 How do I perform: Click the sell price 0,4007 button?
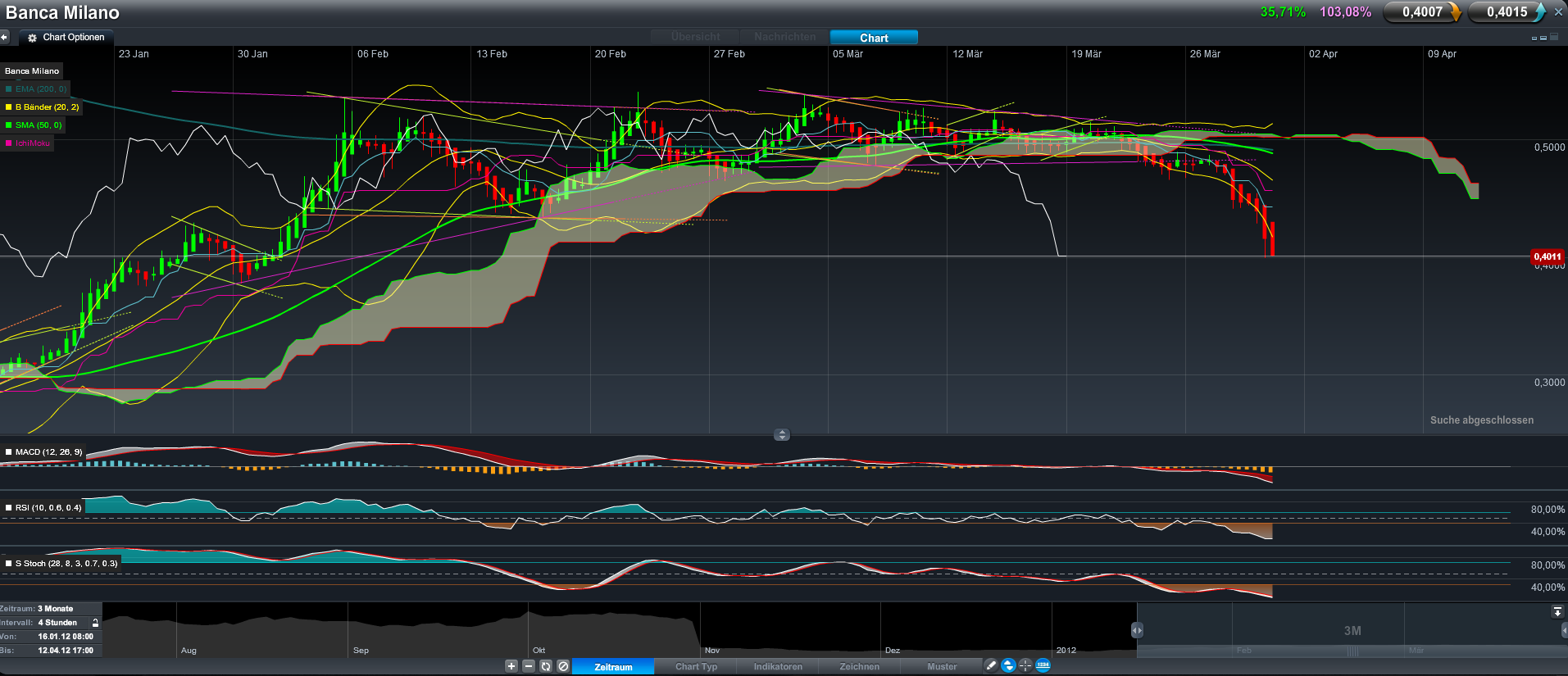point(1423,12)
